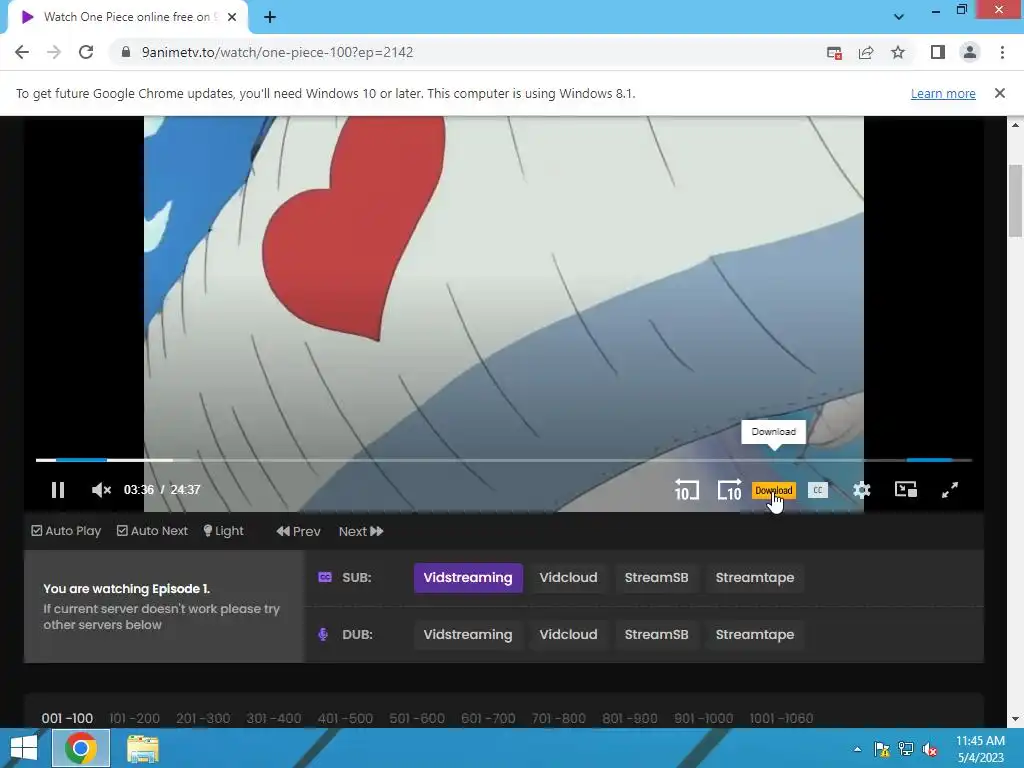Image resolution: width=1024 pixels, height=768 pixels.
Task: Click the page vertical scrollbar thumb
Action: (x=1015, y=201)
